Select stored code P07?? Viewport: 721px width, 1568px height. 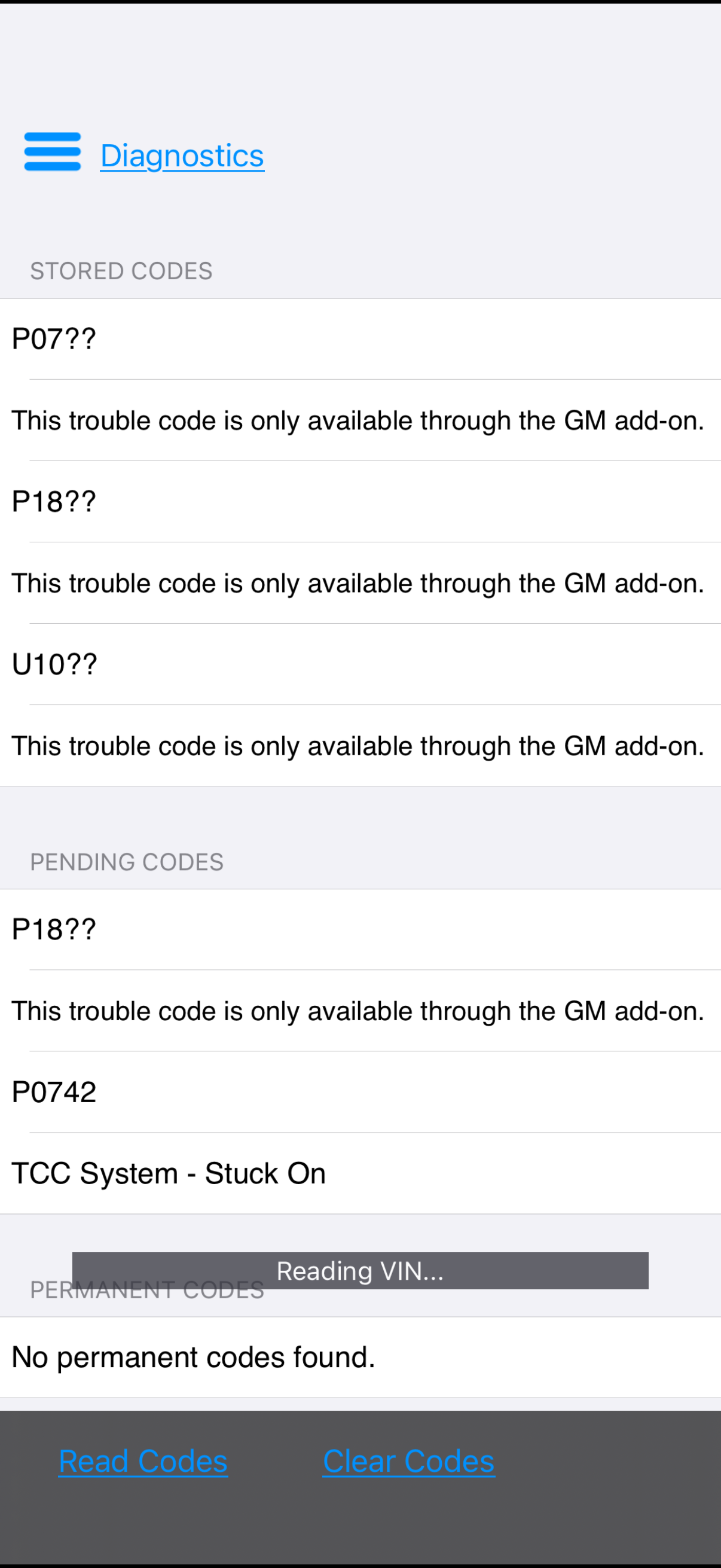point(360,339)
